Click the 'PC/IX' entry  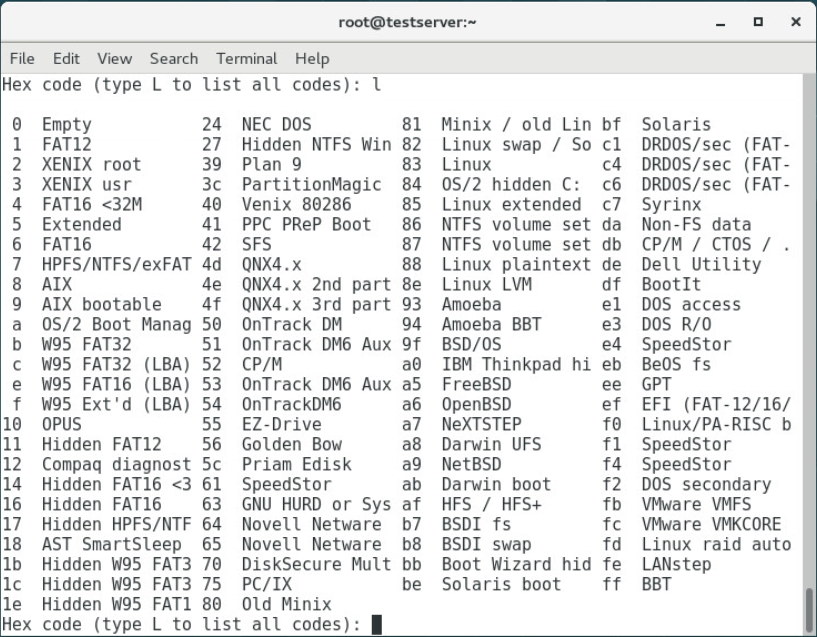pyautogui.click(x=267, y=584)
